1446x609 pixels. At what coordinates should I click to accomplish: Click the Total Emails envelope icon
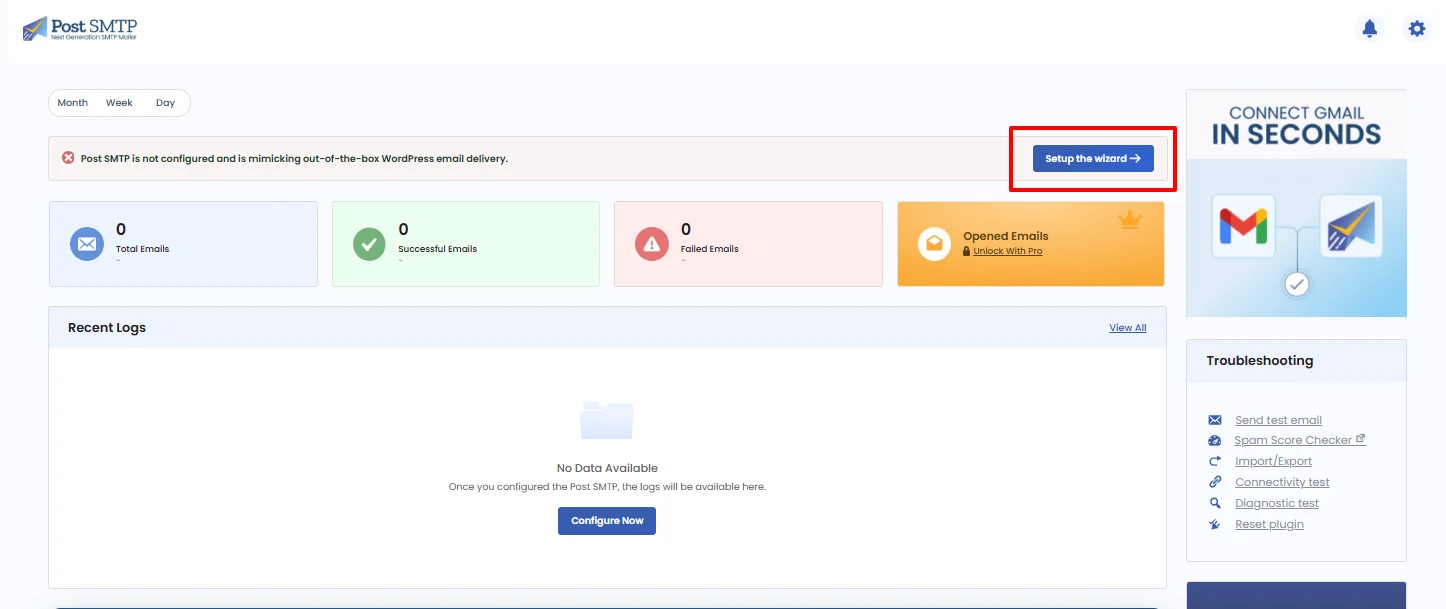click(87, 244)
